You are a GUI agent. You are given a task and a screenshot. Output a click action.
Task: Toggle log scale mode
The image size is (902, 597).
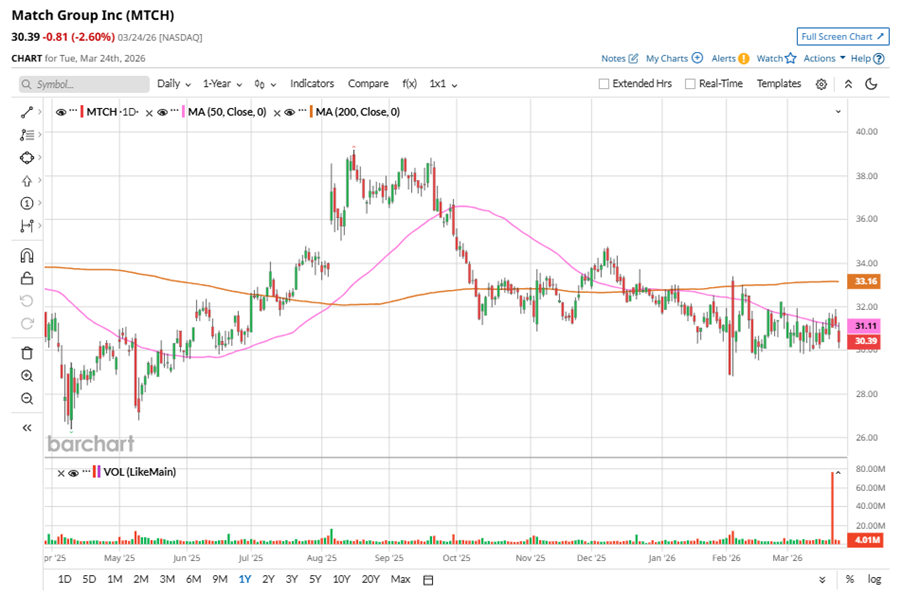point(874,579)
